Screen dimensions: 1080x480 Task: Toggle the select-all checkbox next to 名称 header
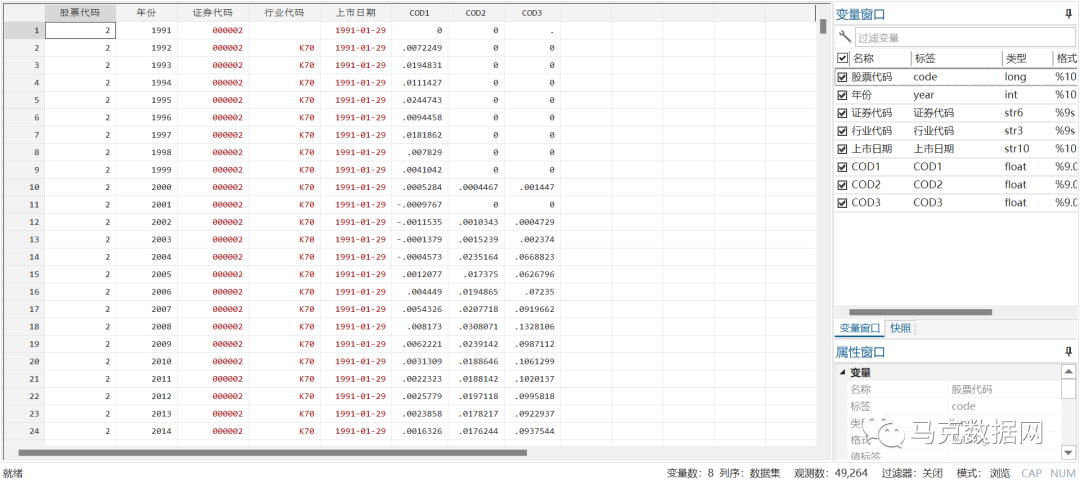click(x=842, y=59)
